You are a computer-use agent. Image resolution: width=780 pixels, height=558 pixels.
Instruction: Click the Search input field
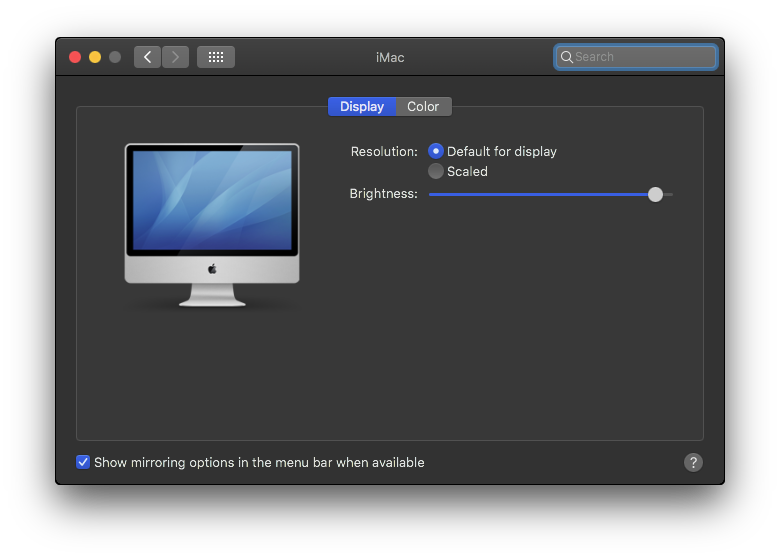click(636, 57)
